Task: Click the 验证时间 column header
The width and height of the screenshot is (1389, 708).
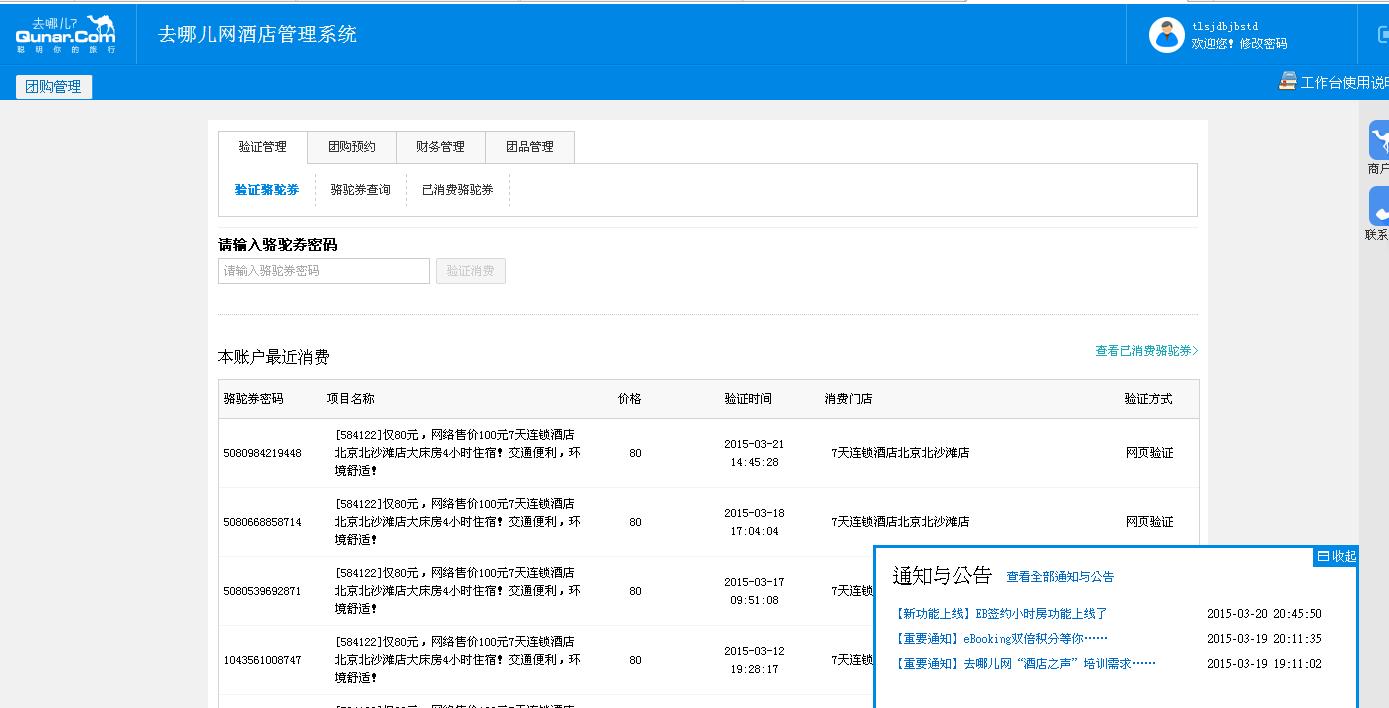Action: [x=748, y=399]
